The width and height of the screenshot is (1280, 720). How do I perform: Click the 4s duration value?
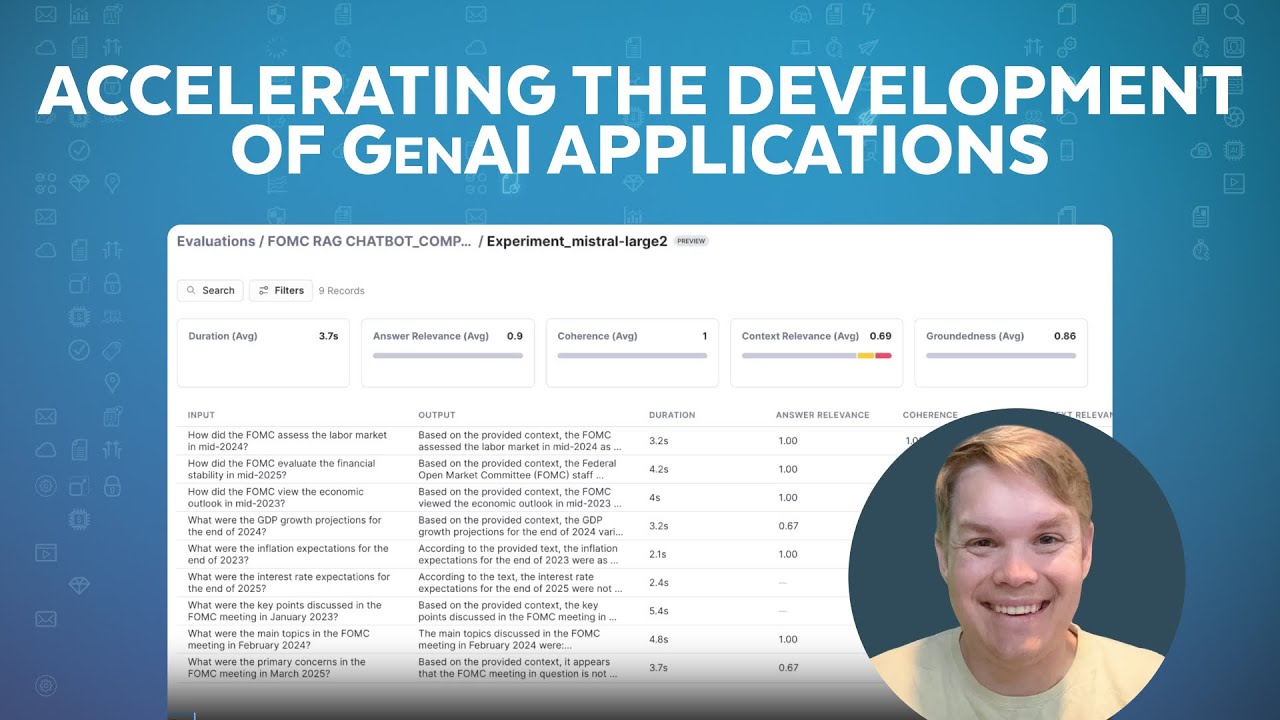pyautogui.click(x=654, y=497)
